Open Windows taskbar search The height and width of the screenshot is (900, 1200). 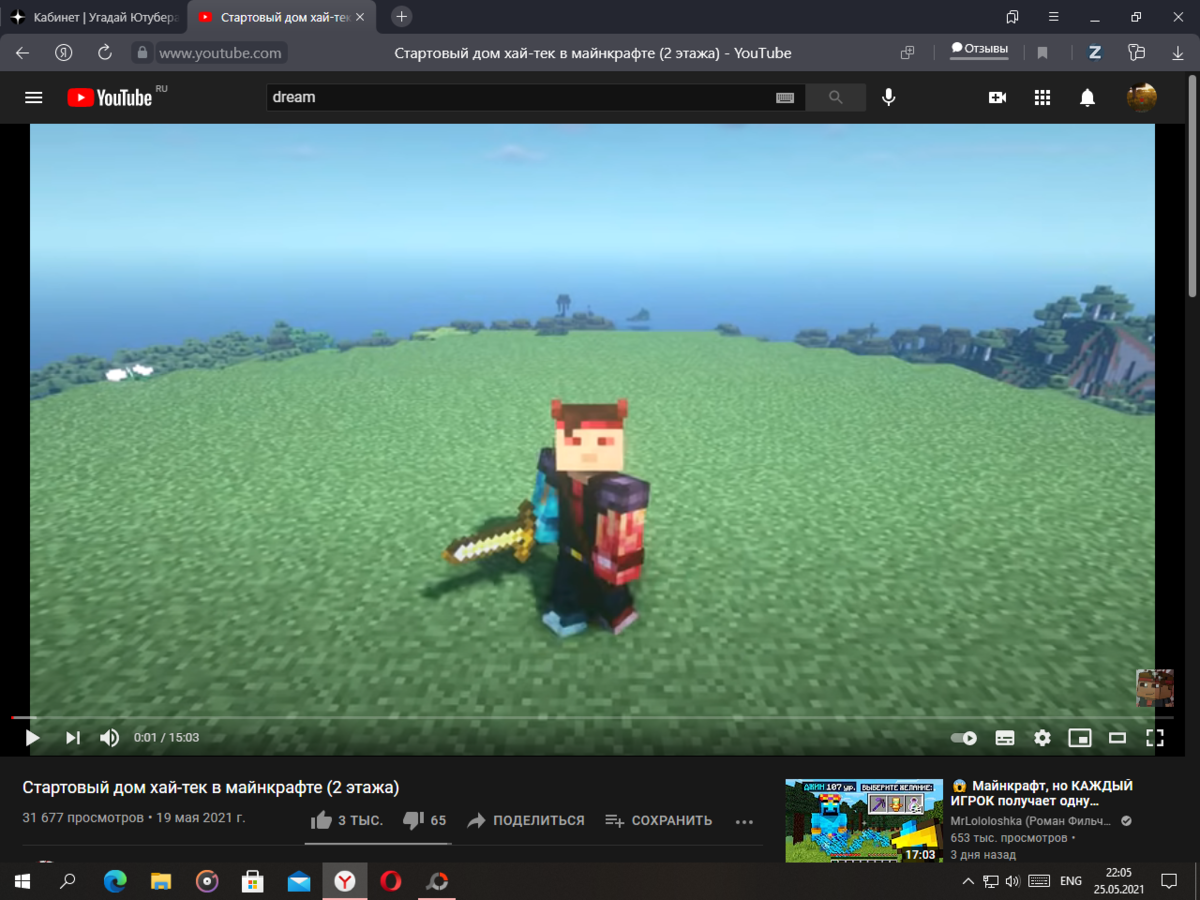(x=68, y=881)
